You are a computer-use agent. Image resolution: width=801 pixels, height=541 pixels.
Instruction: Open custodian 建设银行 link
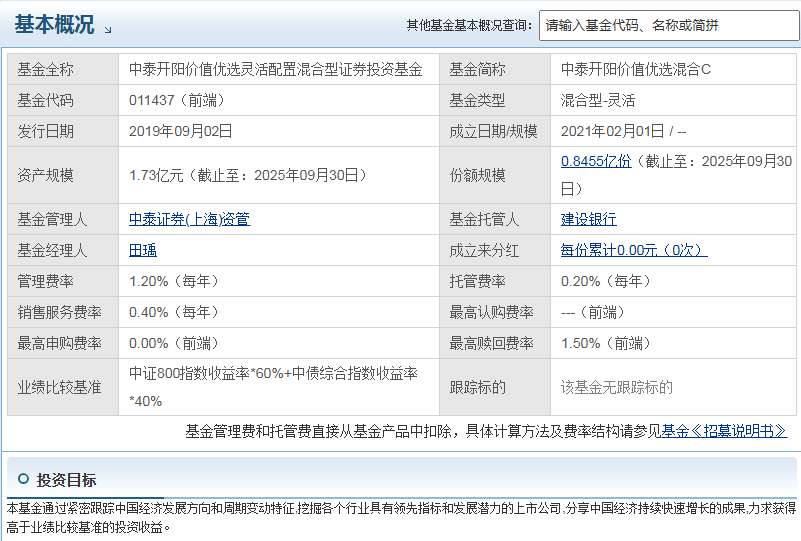589,219
